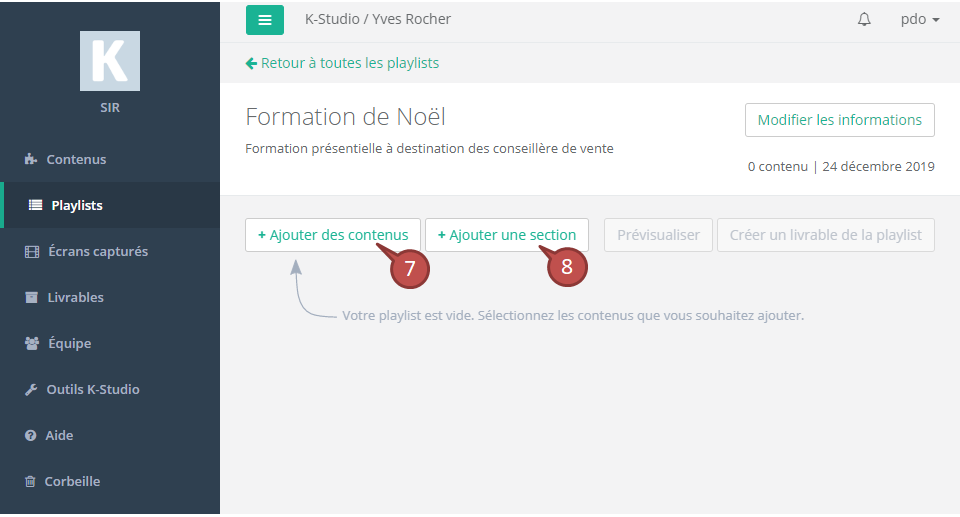
Task: Open the notifications bell icon
Action: [x=864, y=20]
